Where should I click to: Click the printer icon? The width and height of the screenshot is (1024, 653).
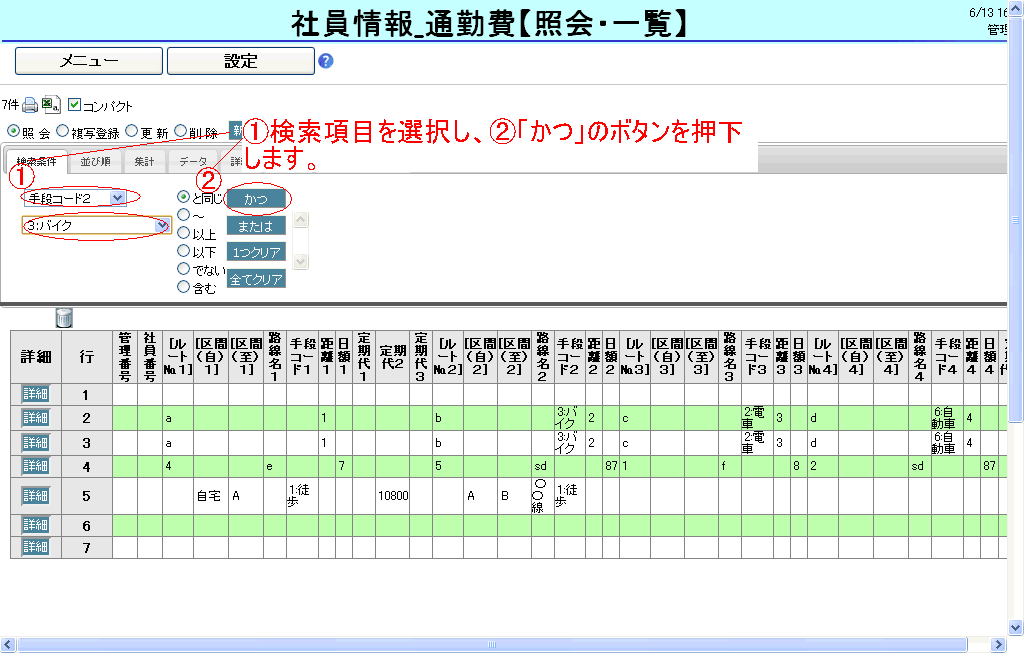30,104
